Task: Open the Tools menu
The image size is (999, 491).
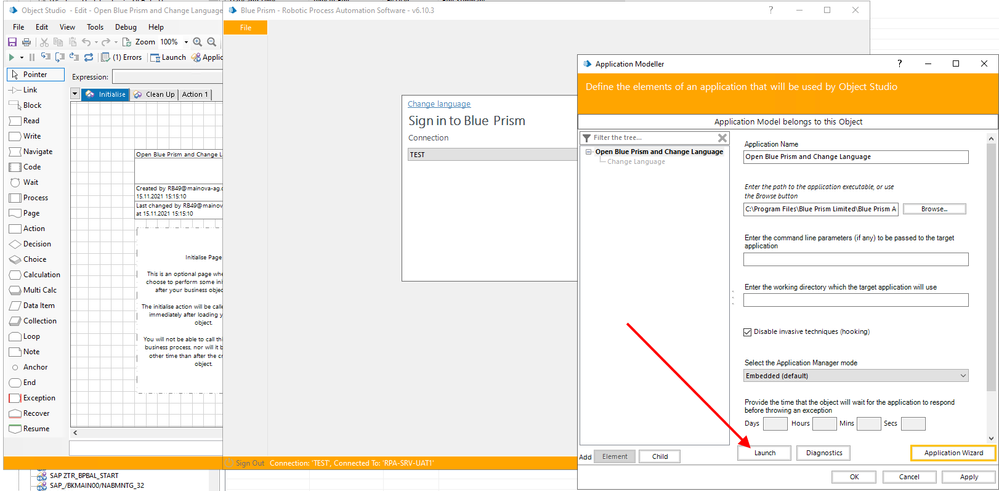Action: 95,27
